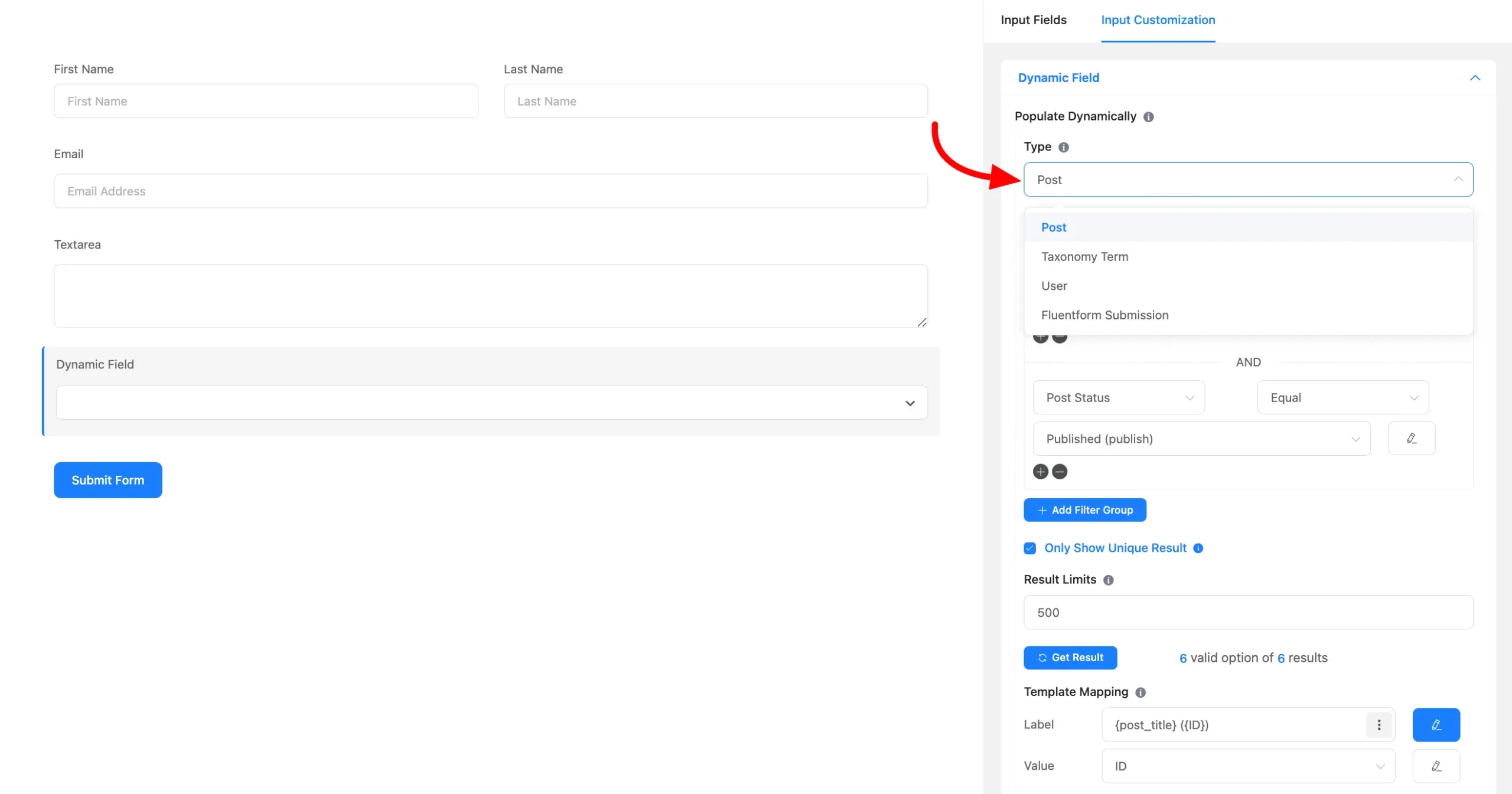The height and width of the screenshot is (794, 1512).
Task: Open the Post Status dropdown
Action: coord(1119,397)
